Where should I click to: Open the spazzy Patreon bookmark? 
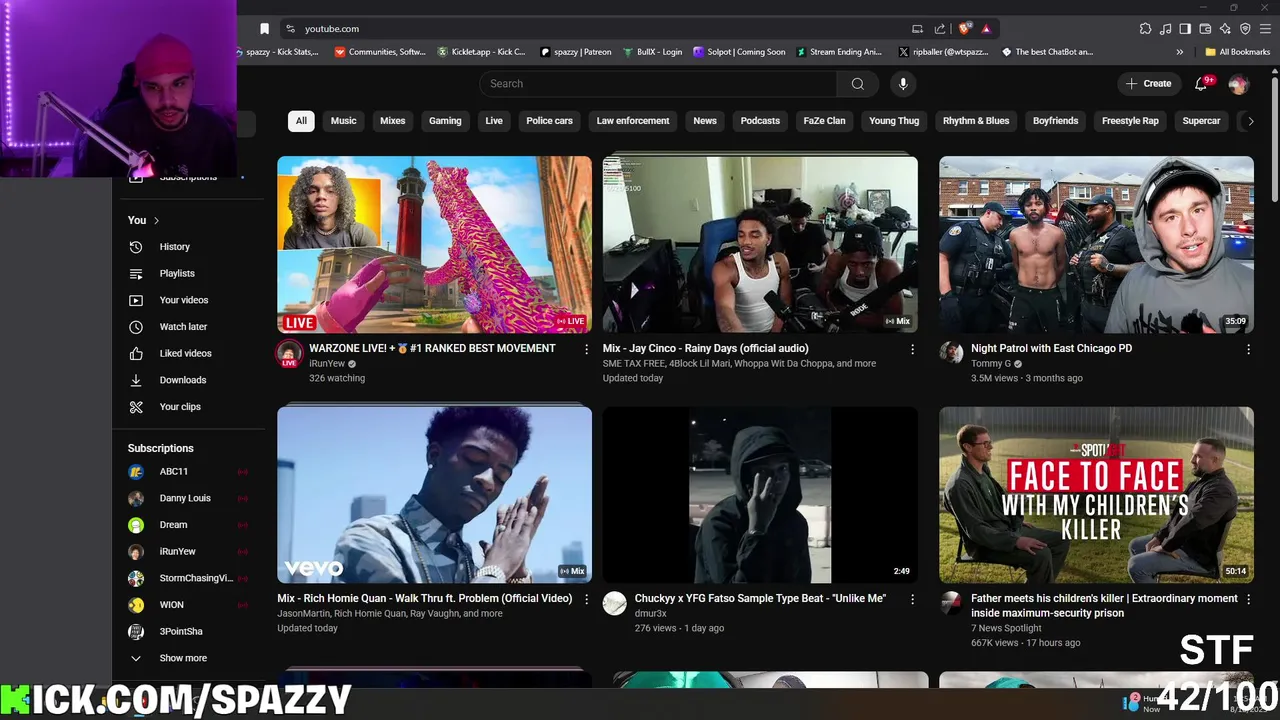[x=575, y=52]
